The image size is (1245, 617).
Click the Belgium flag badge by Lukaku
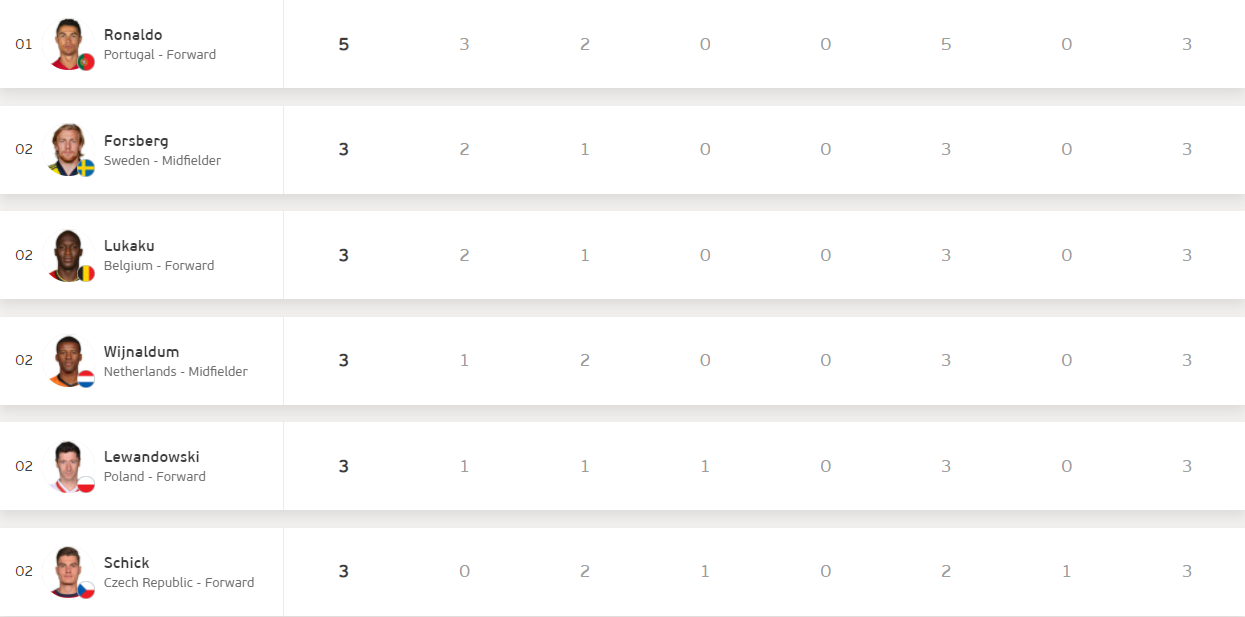pyautogui.click(x=86, y=273)
